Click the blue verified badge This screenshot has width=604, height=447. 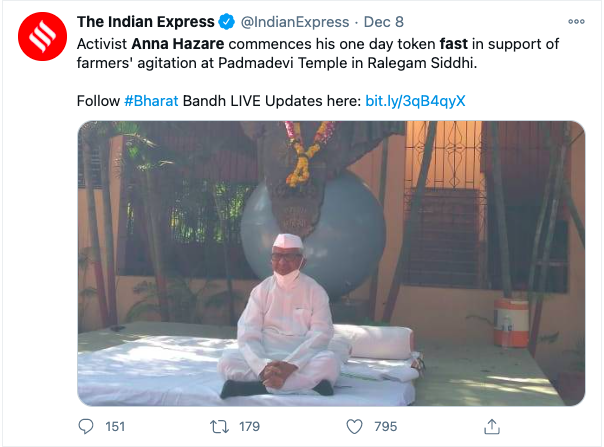click(227, 22)
